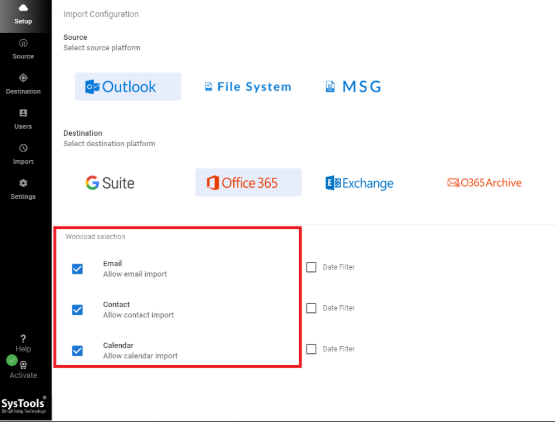Click the 'Allow contact import' description
Screen dimensions: 555x422
pyautogui.click(x=138, y=315)
